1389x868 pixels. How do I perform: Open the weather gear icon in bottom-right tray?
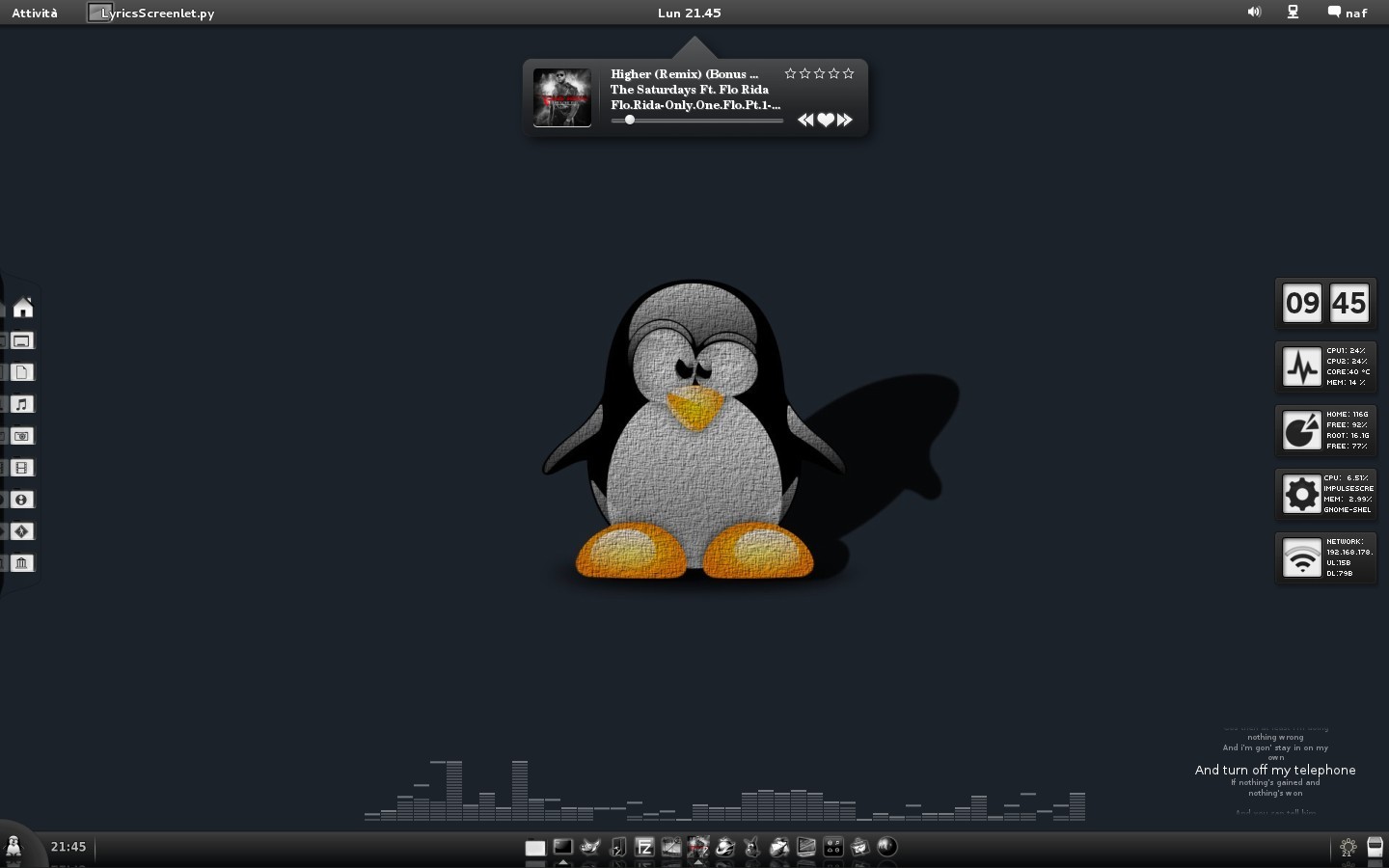(1348, 848)
